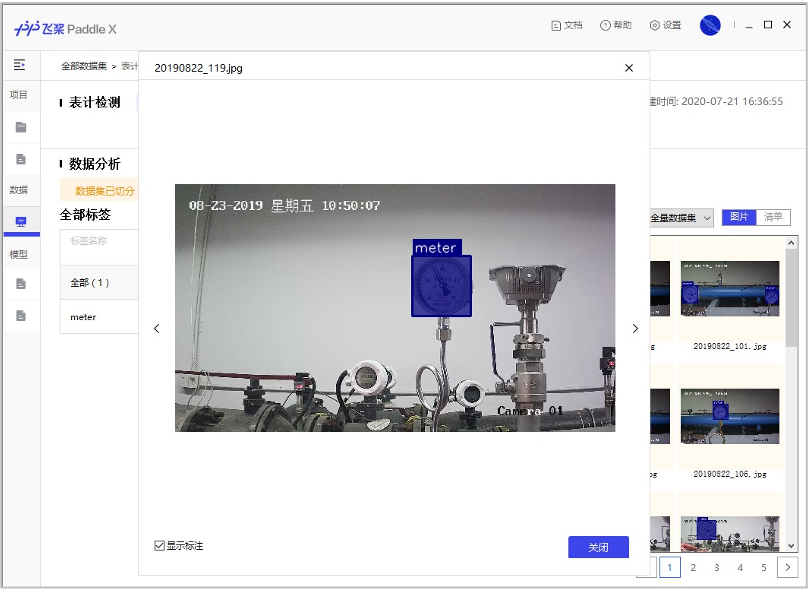Toggle the sidebar collapse menu icon
The image size is (808, 589).
pyautogui.click(x=19, y=65)
